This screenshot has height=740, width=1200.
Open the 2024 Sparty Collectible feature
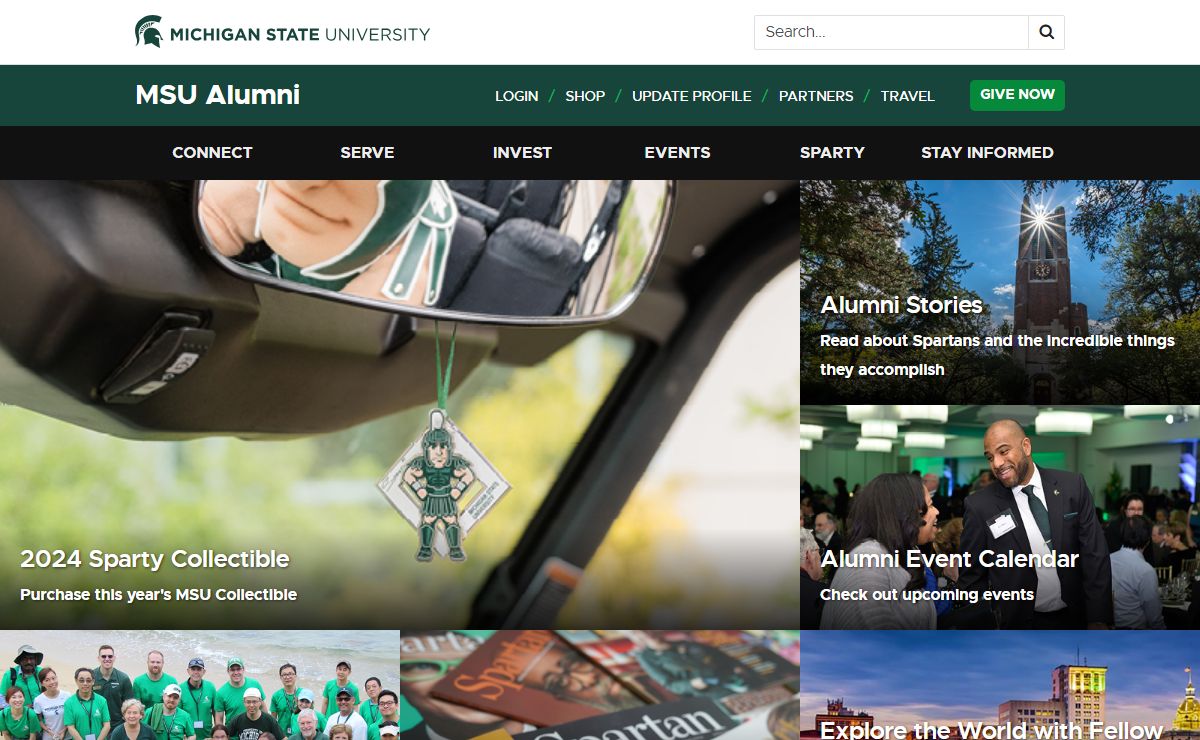point(155,559)
